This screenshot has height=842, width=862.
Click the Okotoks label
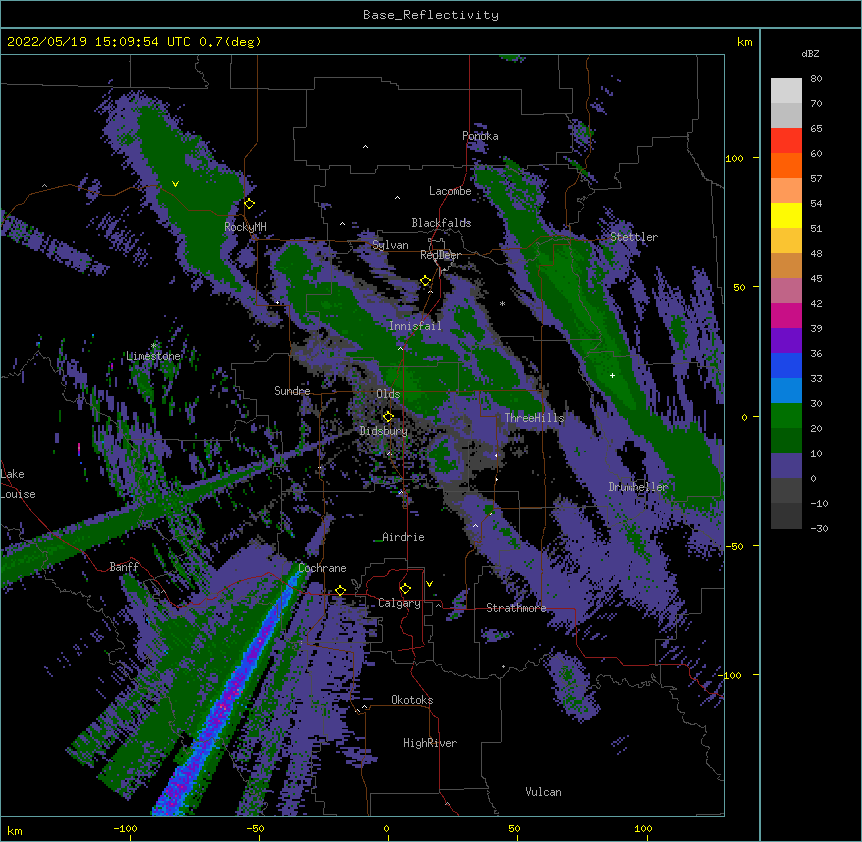412,700
